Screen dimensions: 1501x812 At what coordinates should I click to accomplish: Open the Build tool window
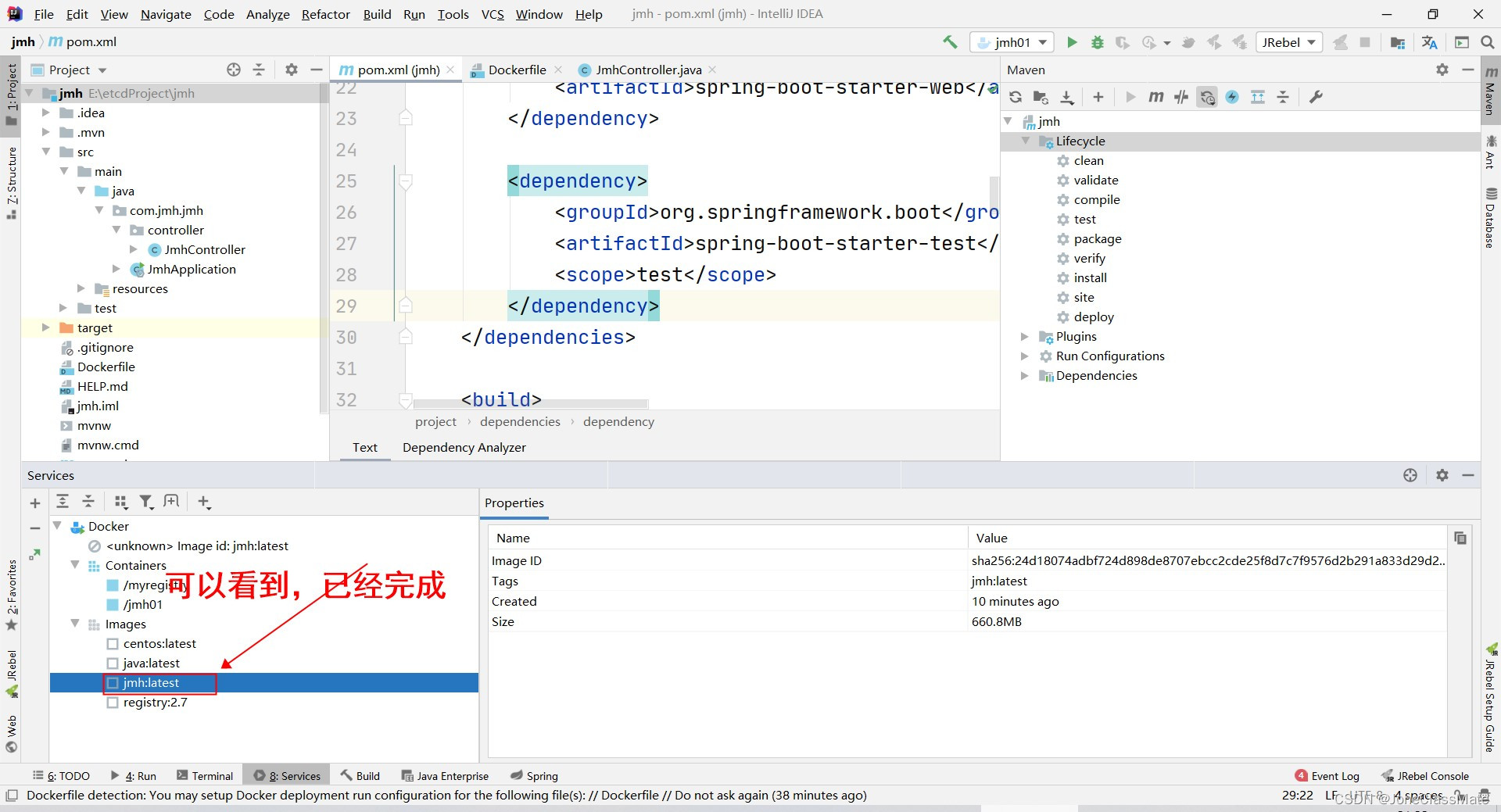click(x=360, y=776)
